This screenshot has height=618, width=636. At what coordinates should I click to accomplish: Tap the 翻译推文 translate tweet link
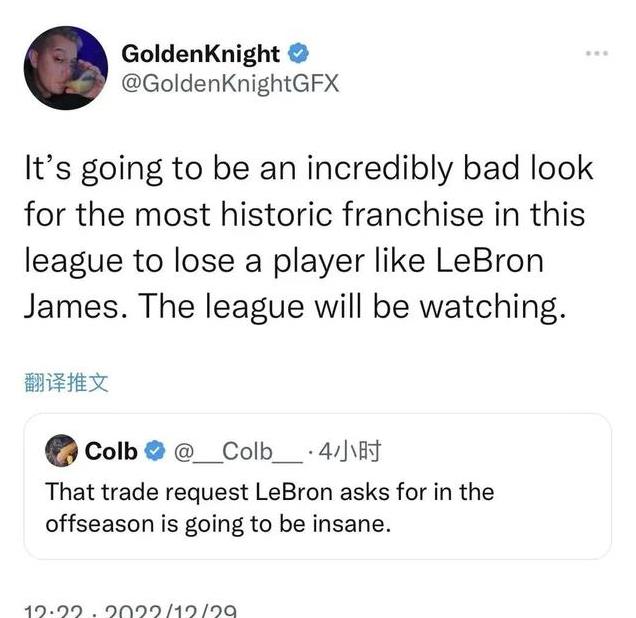[66, 382]
